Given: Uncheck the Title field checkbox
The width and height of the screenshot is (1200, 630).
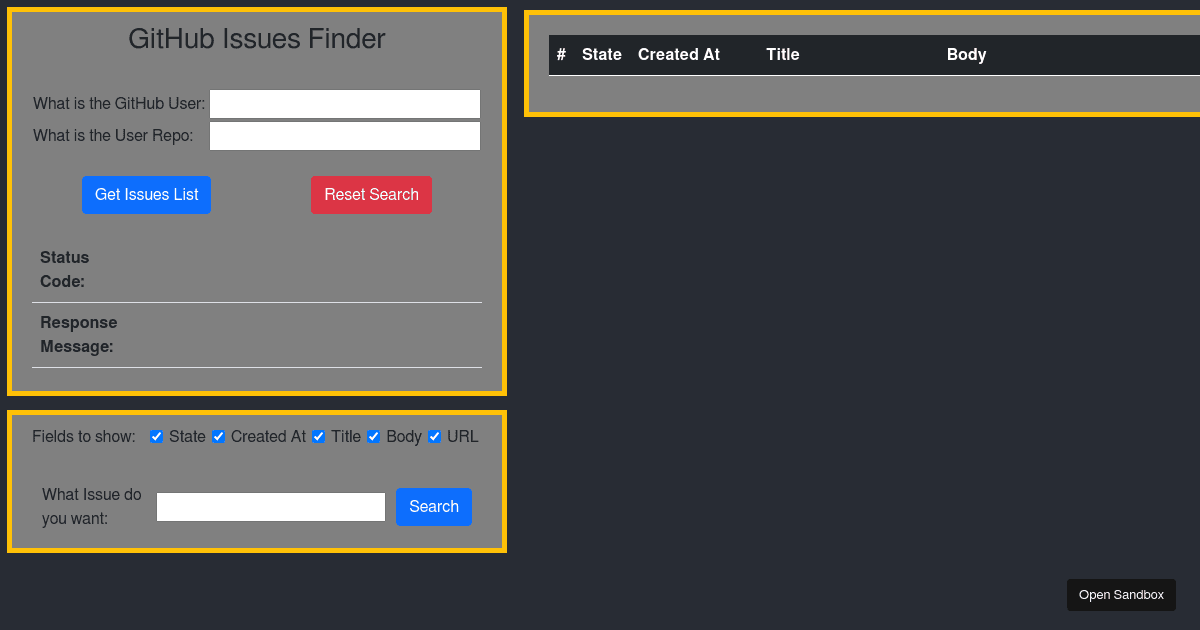Looking at the screenshot, I should pyautogui.click(x=318, y=436).
